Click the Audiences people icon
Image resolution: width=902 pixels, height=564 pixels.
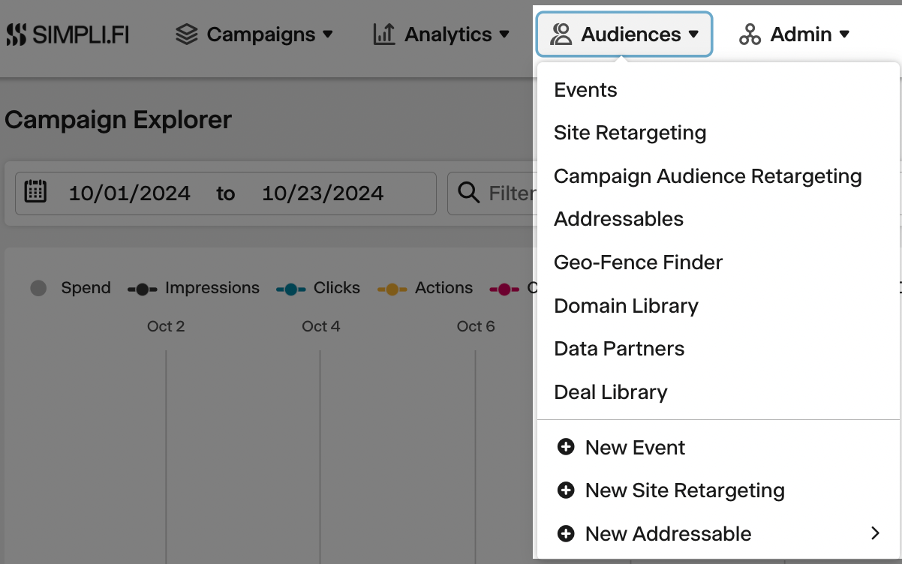561,35
